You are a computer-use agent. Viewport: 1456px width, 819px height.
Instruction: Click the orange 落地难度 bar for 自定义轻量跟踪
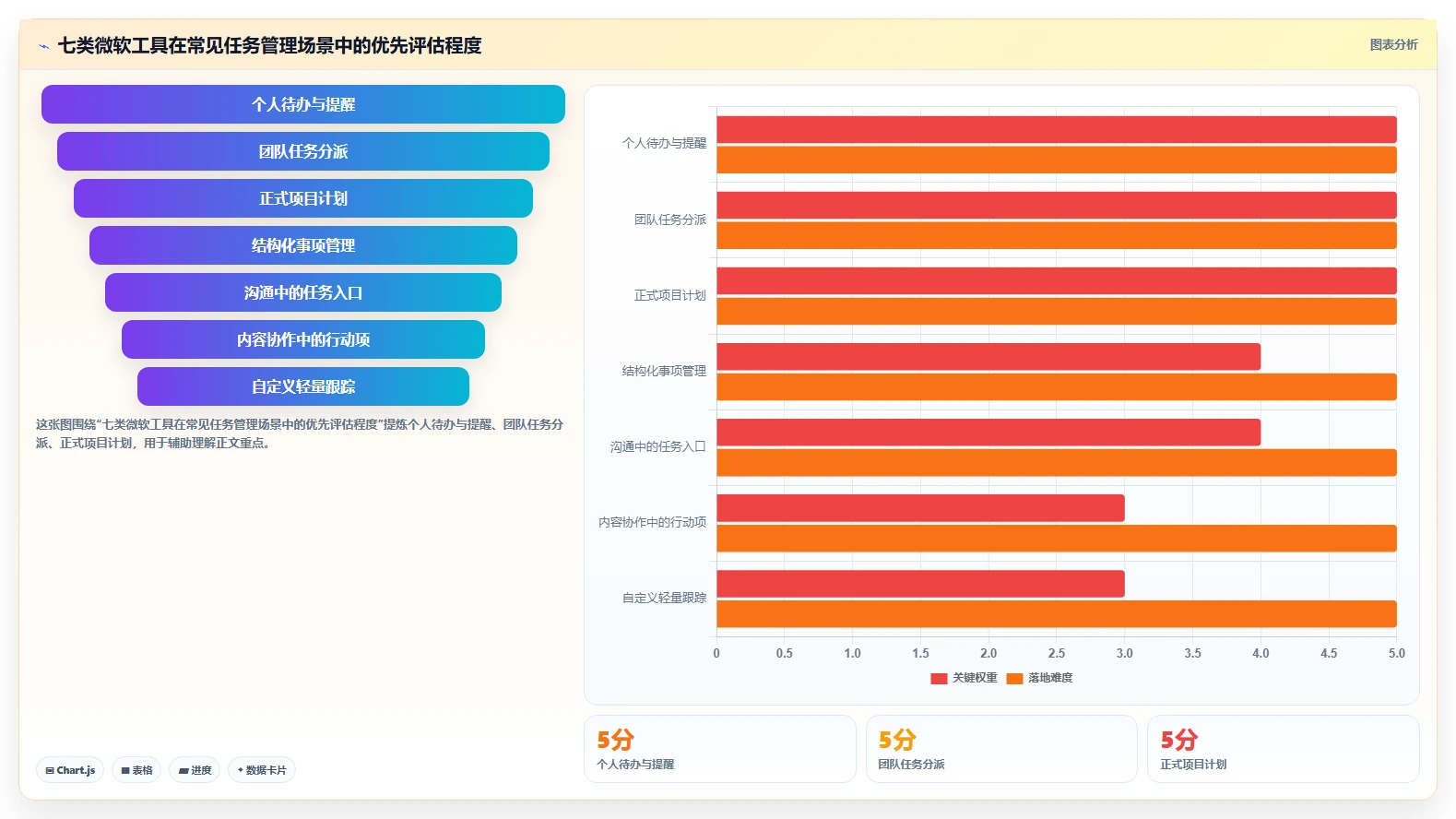pyautogui.click(x=1057, y=613)
